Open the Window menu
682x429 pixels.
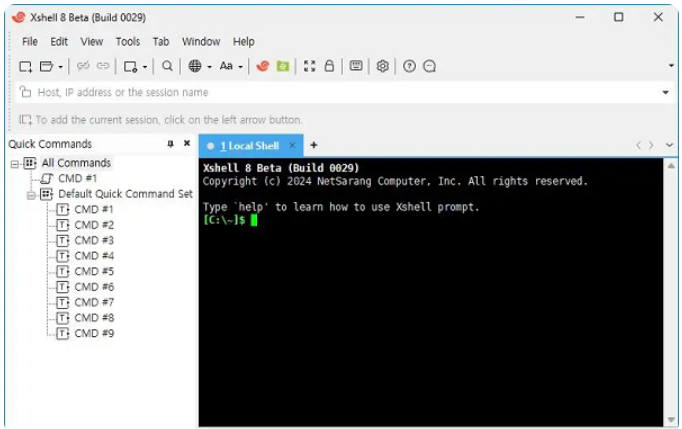coord(201,42)
